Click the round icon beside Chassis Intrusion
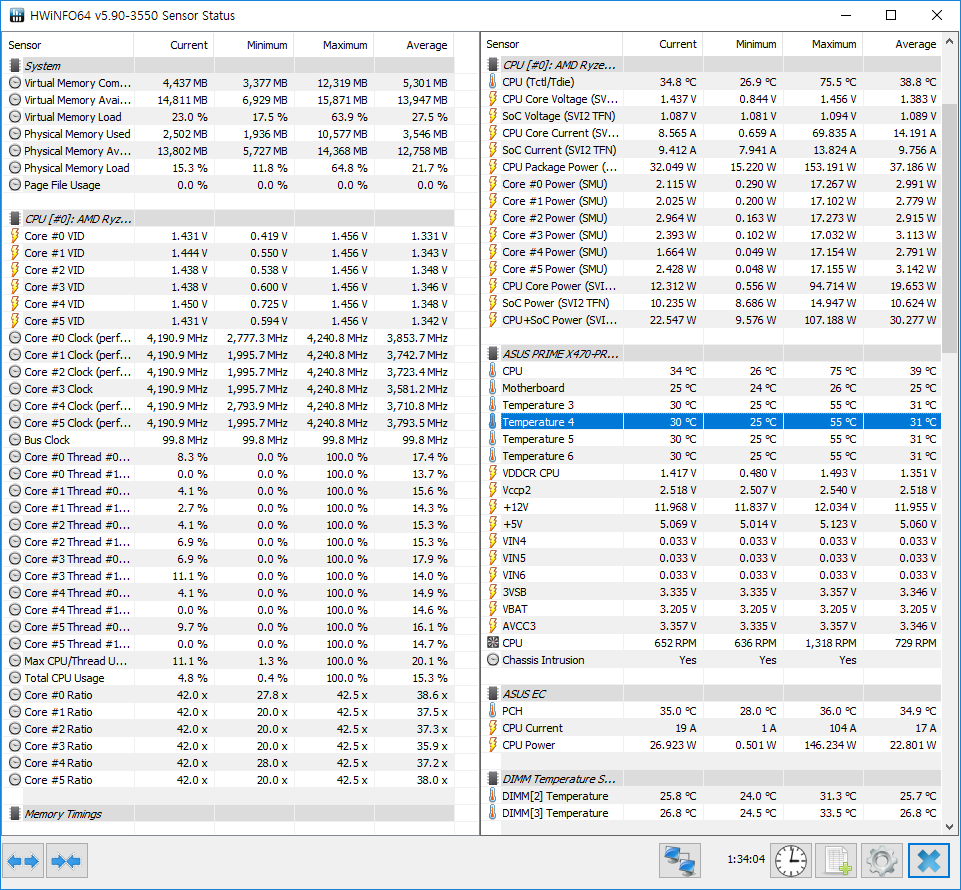 pos(493,660)
